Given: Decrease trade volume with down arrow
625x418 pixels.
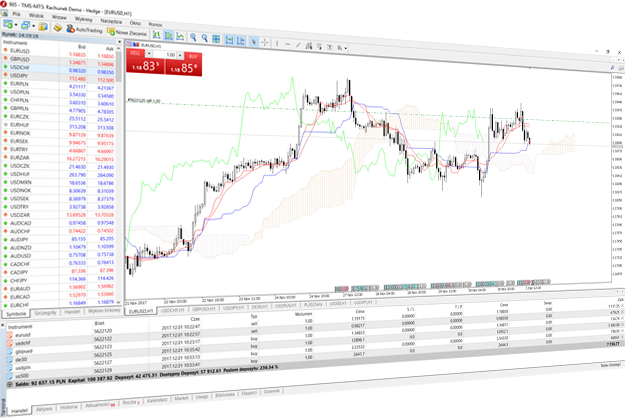Looking at the screenshot, I should tap(149, 53).
